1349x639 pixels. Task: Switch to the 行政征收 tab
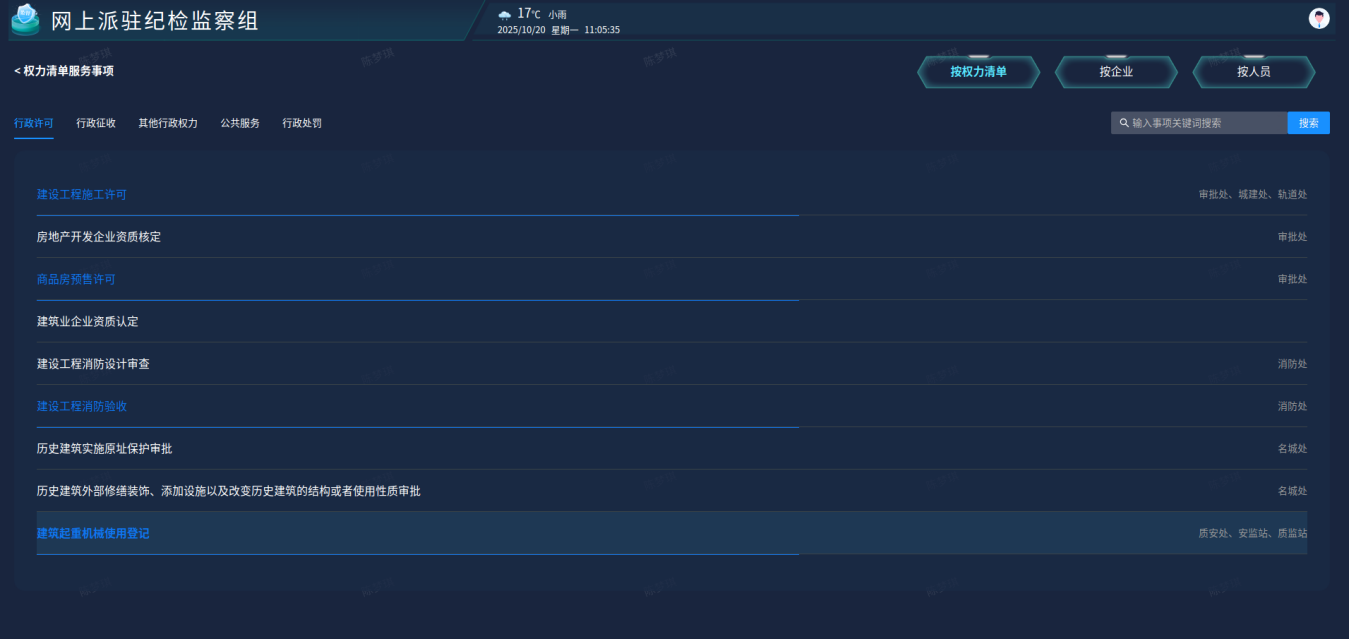(96, 123)
